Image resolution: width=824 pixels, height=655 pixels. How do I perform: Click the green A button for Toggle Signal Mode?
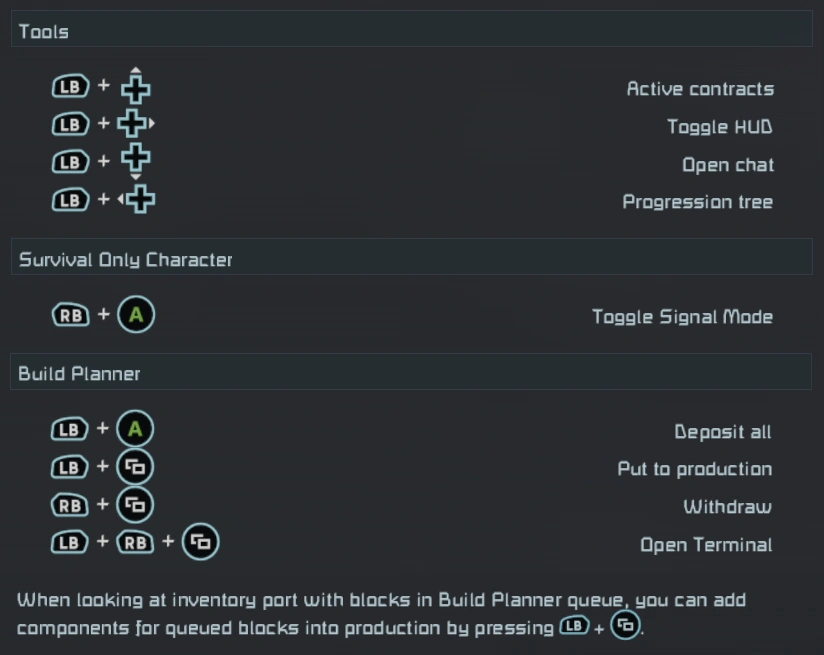pos(136,316)
